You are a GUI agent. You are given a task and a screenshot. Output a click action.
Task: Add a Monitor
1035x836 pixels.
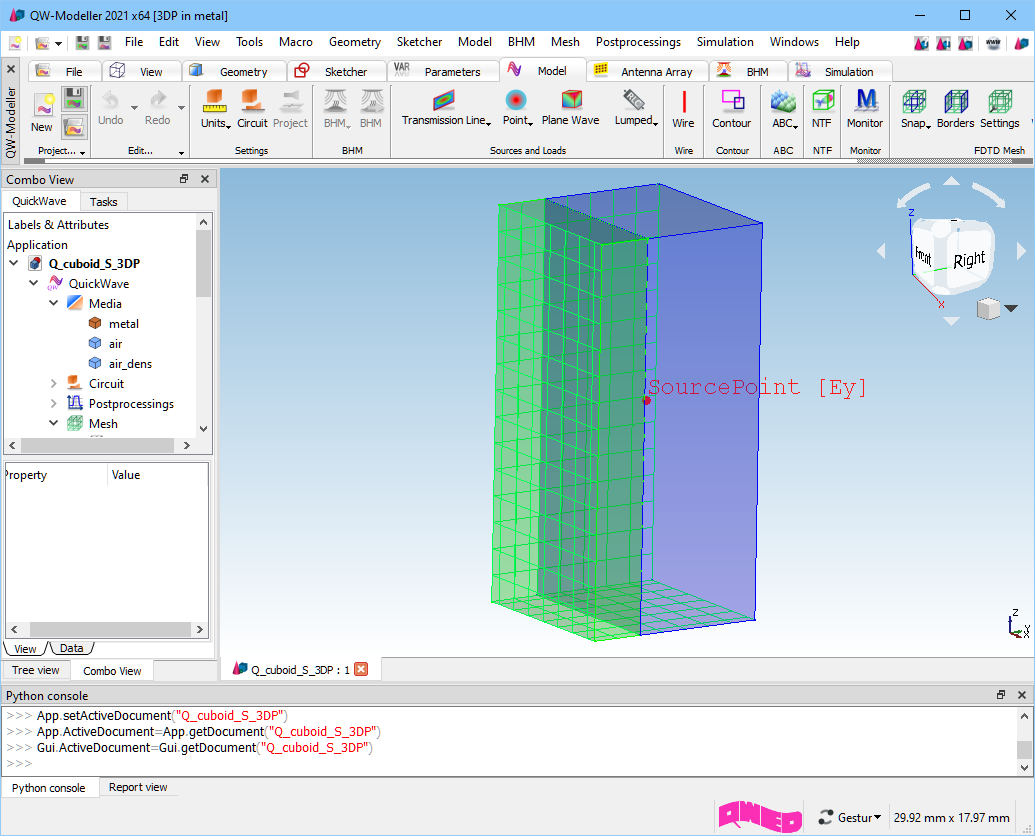coord(865,110)
